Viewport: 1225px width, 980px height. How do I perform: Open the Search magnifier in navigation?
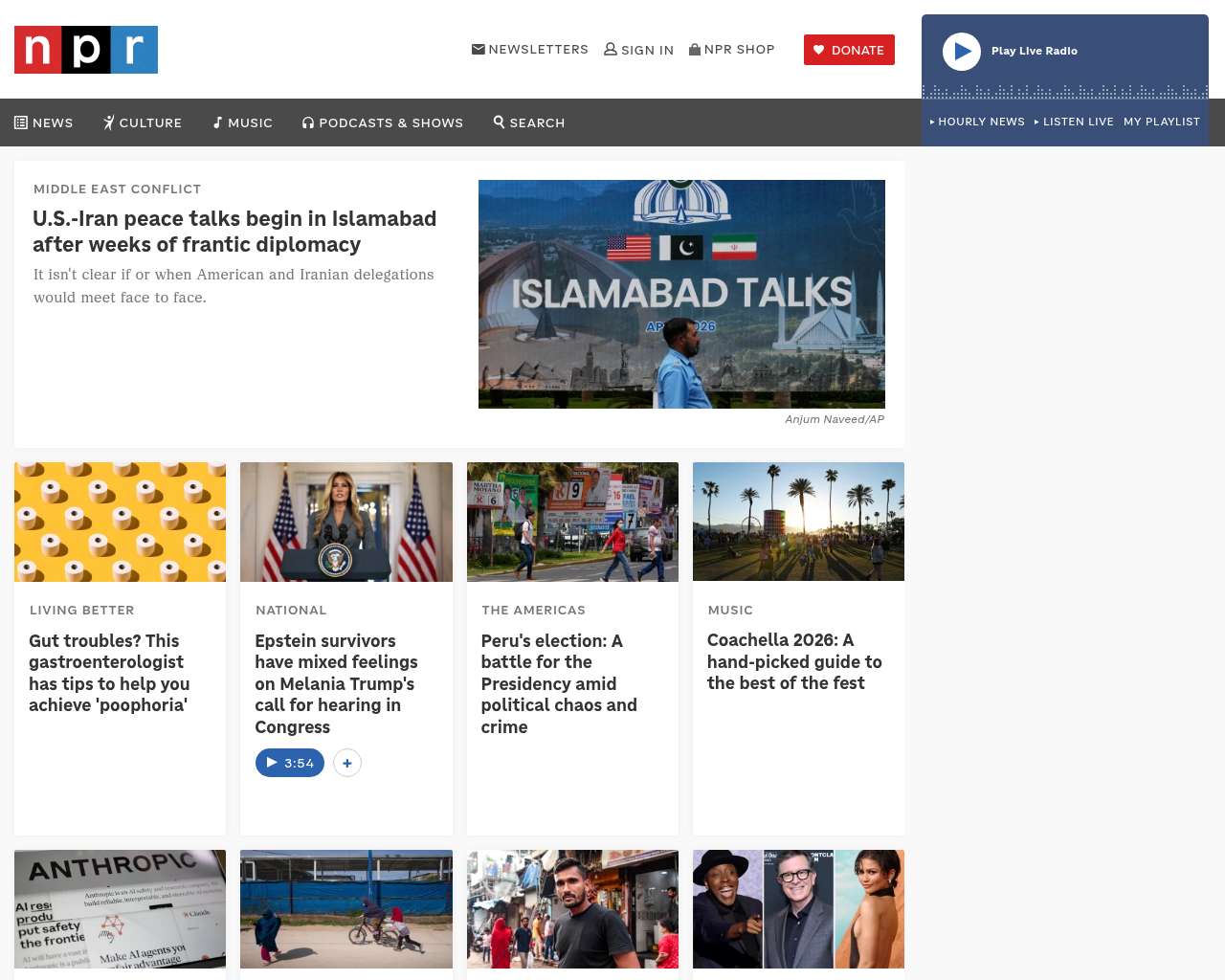tap(499, 122)
